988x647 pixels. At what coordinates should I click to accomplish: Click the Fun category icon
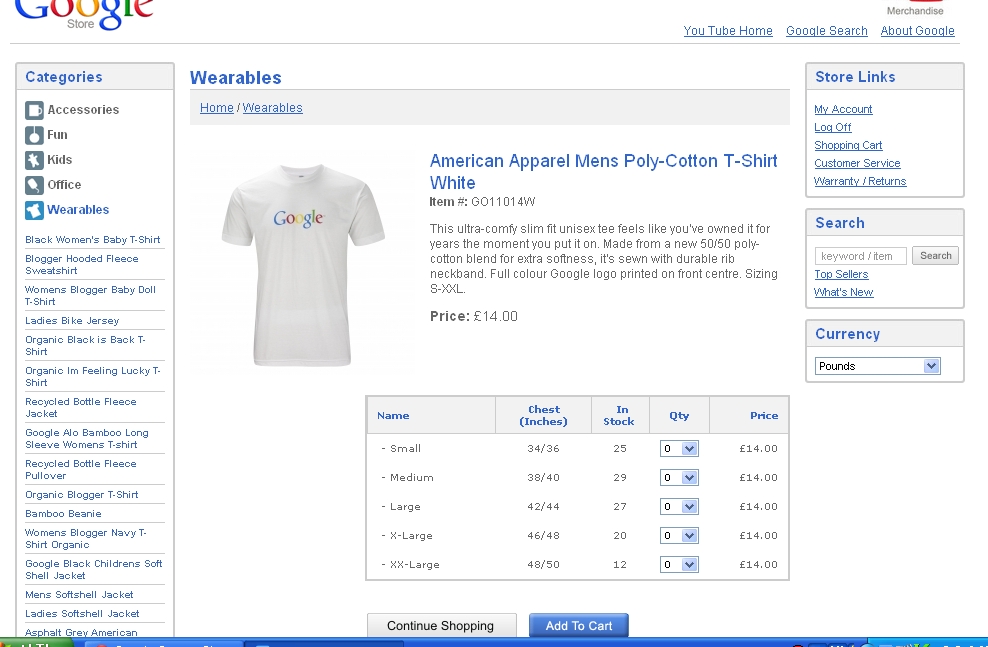[x=34, y=135]
